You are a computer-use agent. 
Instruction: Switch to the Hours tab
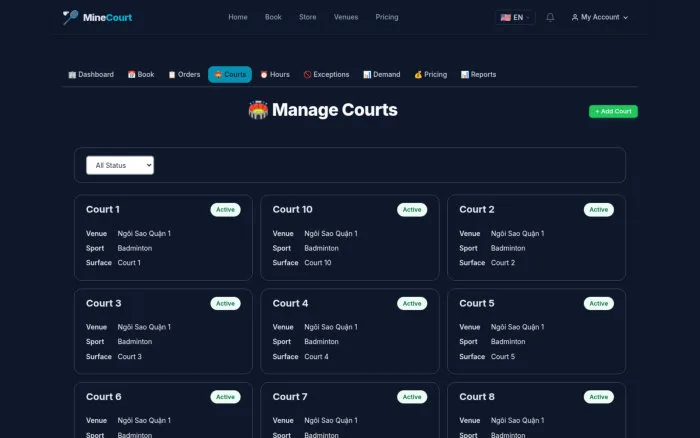click(x=275, y=75)
